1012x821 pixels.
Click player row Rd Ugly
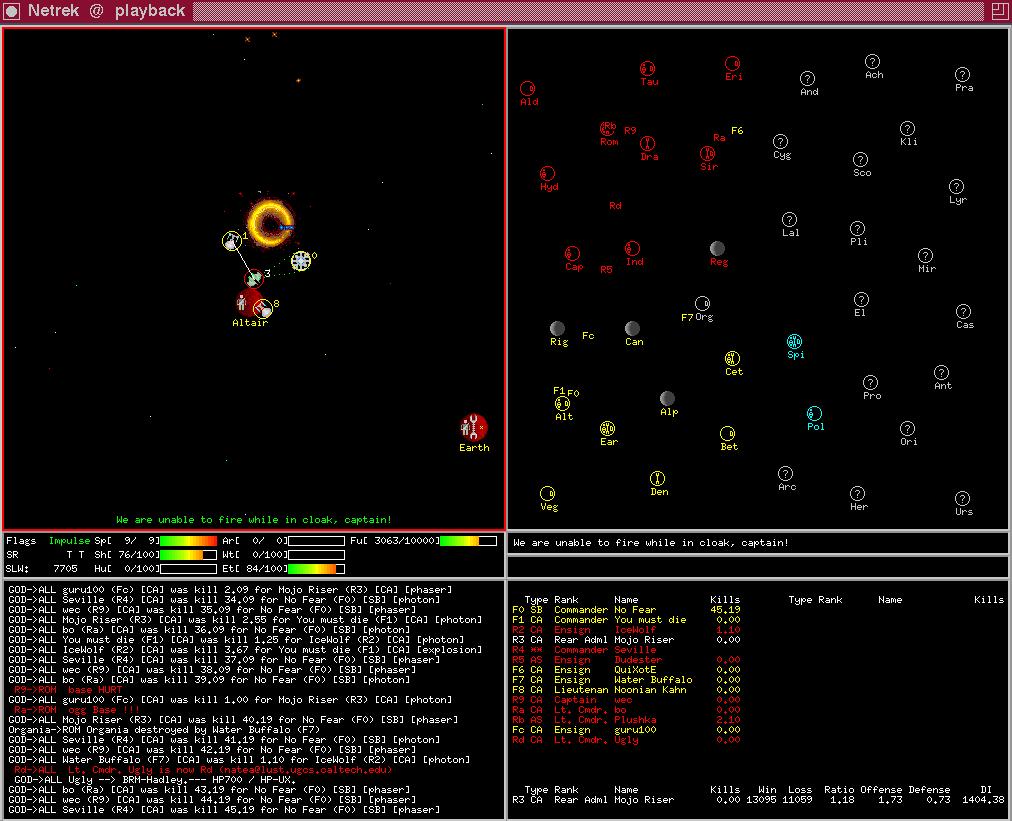626,740
